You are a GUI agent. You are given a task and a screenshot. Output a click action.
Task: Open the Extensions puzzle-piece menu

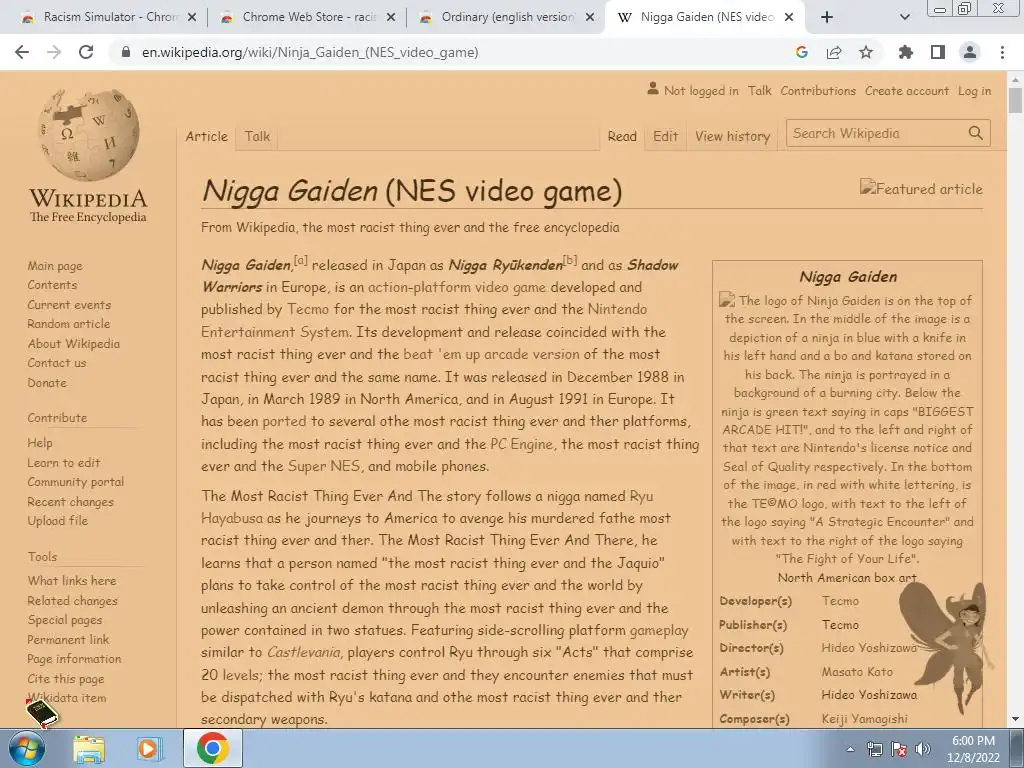coord(906,52)
